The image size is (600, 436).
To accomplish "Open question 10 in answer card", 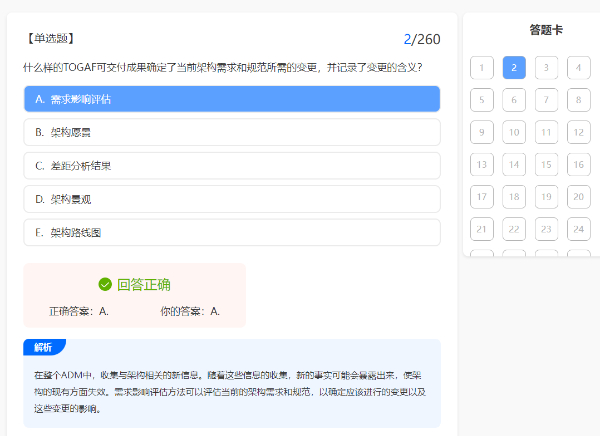I will click(x=514, y=132).
